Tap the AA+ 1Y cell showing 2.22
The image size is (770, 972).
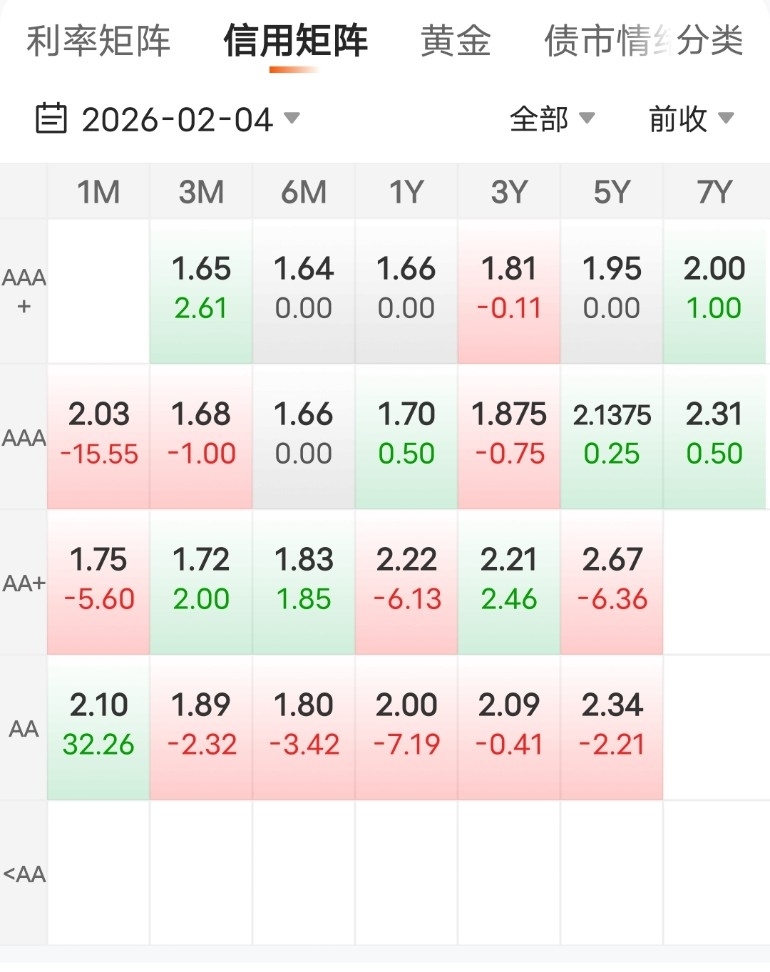pos(406,581)
